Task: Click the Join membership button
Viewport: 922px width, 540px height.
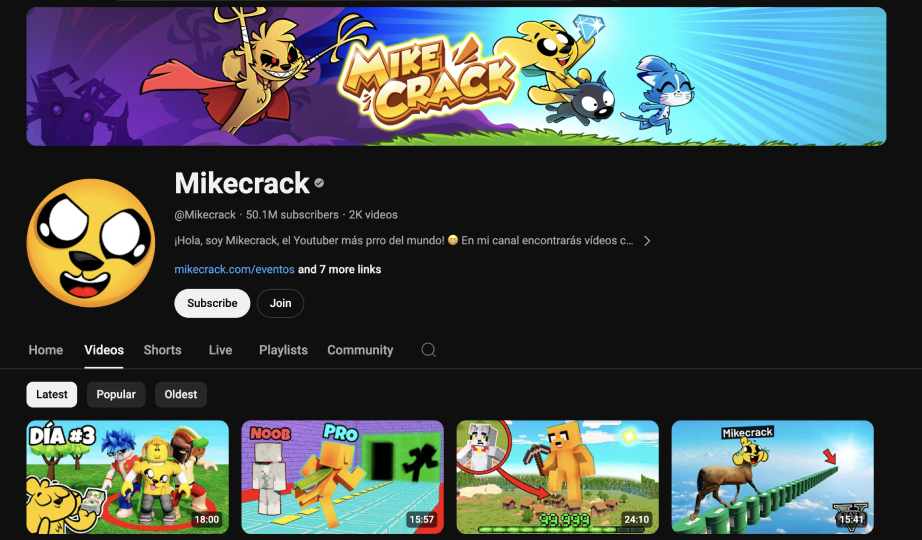Action: click(x=280, y=303)
